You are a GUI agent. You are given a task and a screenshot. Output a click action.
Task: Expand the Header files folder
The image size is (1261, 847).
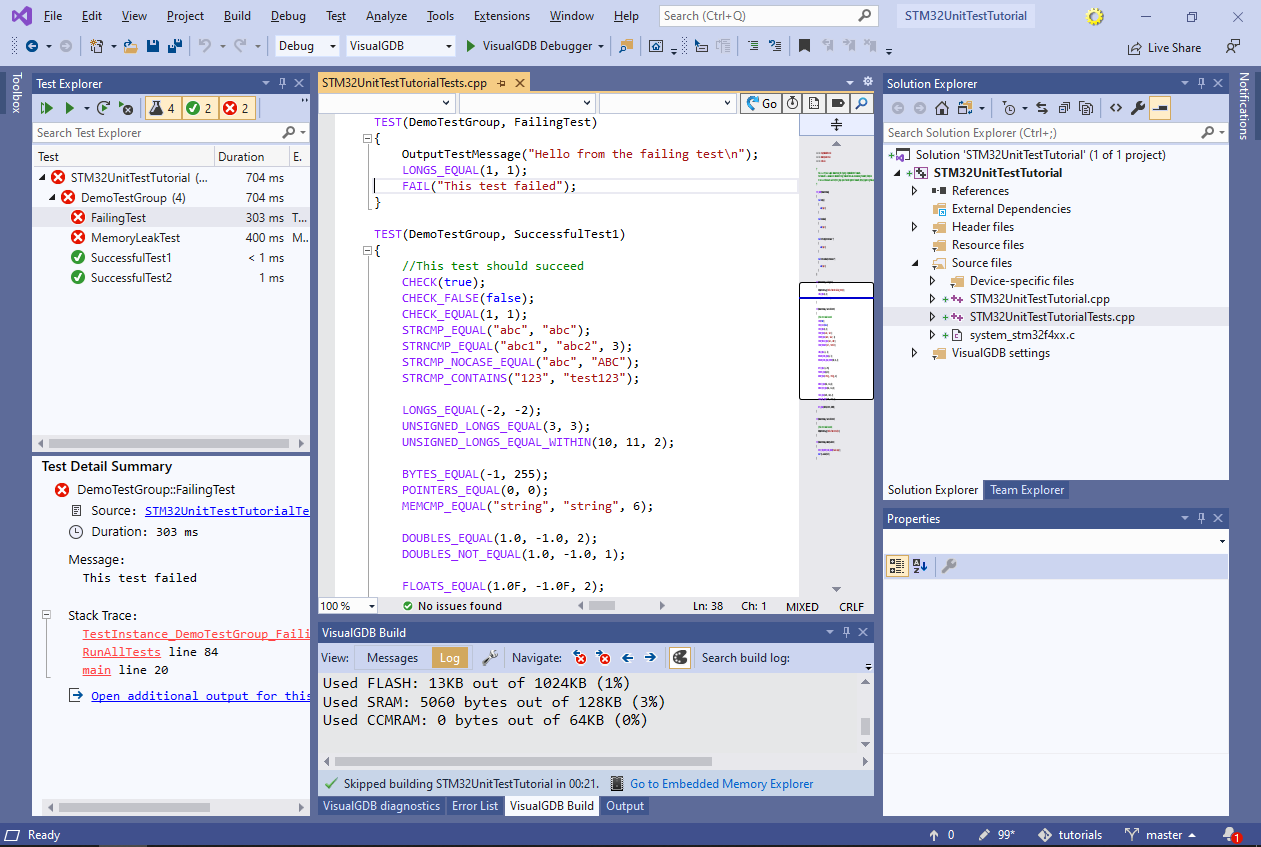pos(914,227)
